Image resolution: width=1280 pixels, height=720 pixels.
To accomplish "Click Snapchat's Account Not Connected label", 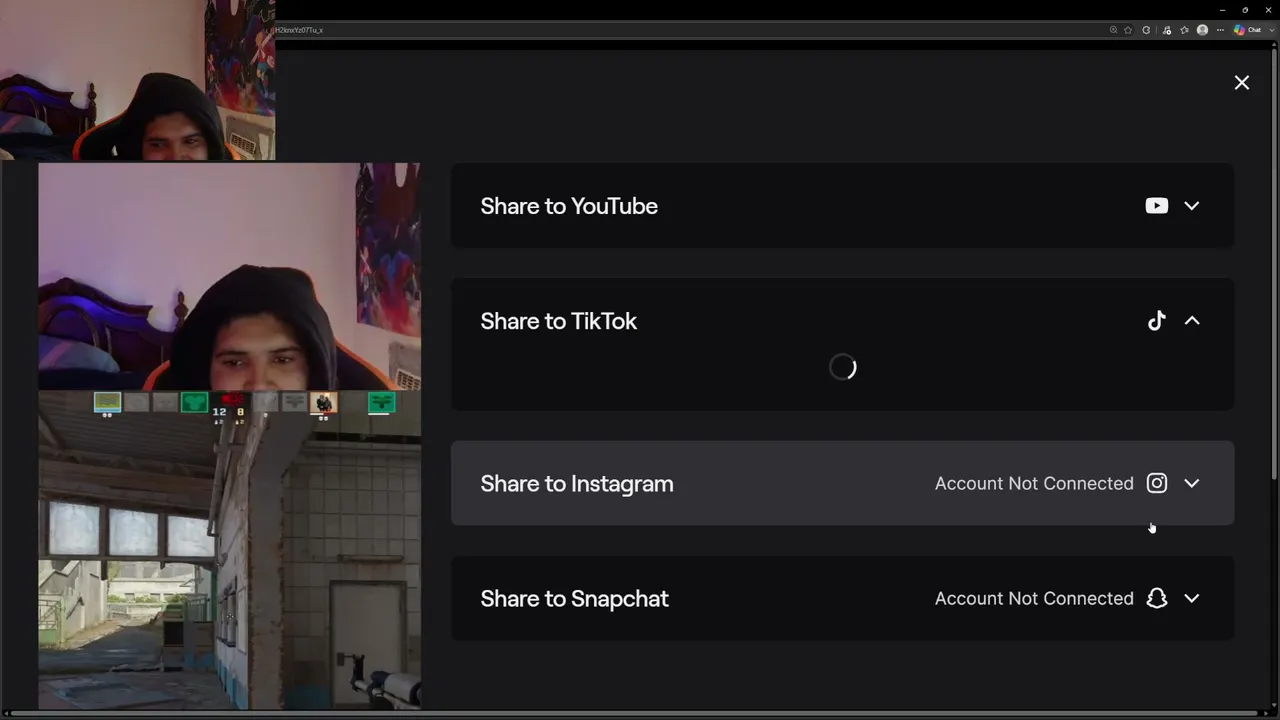I will (1034, 599).
